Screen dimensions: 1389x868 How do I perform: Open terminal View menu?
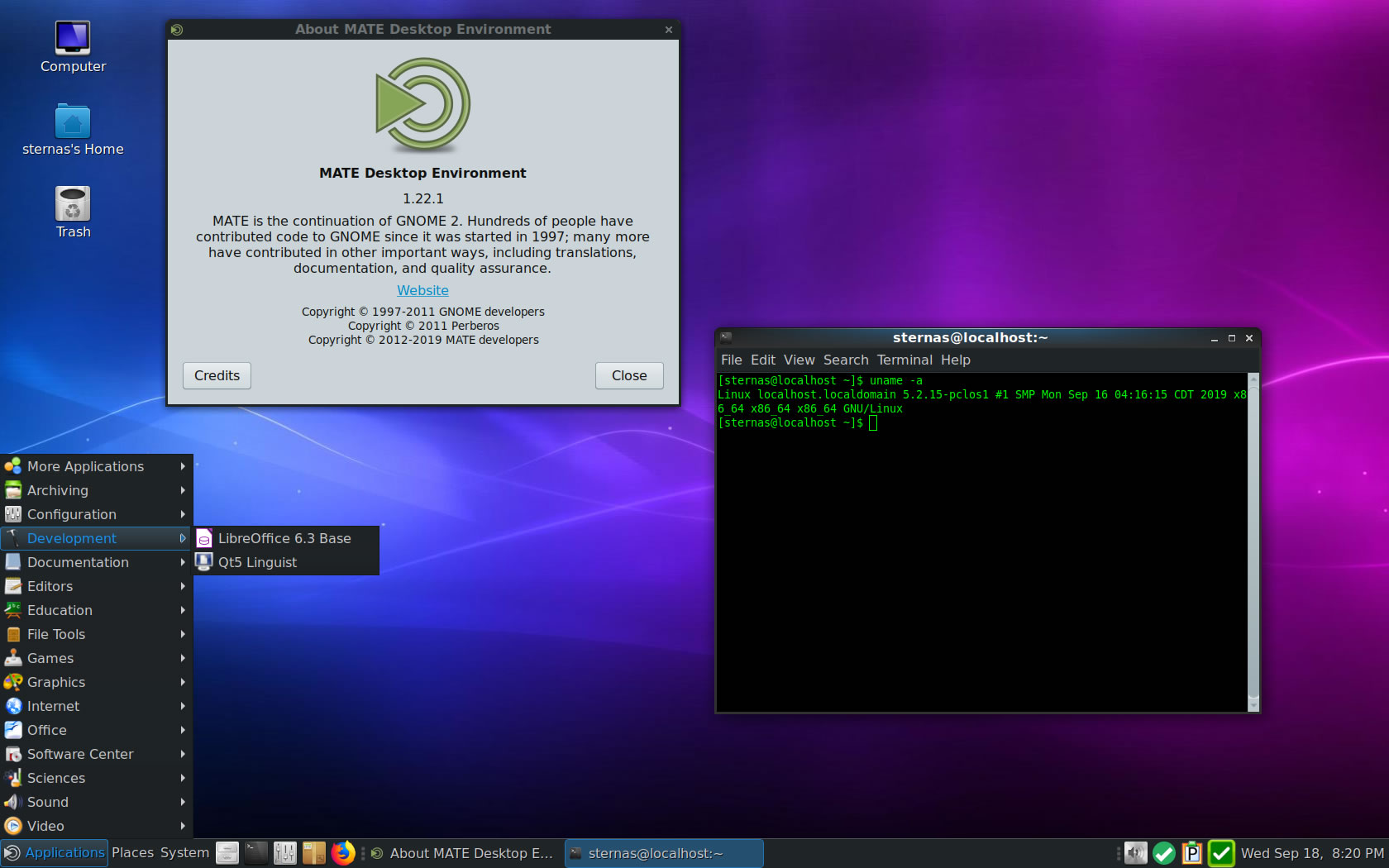(x=799, y=360)
